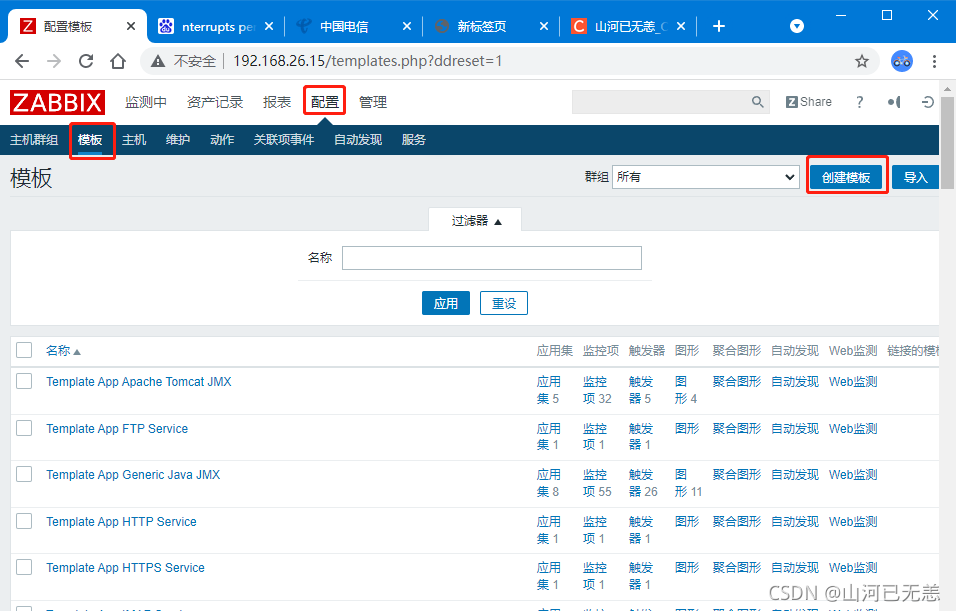Go to the 自动发现 submenu
Screen dimensions: 956x611
358,140
